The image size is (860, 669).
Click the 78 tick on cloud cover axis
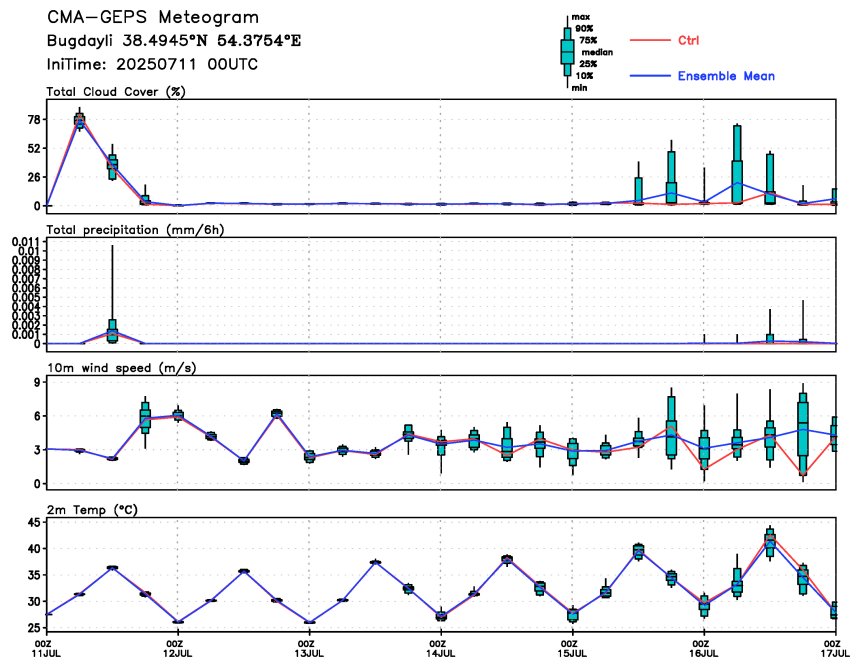(x=33, y=120)
